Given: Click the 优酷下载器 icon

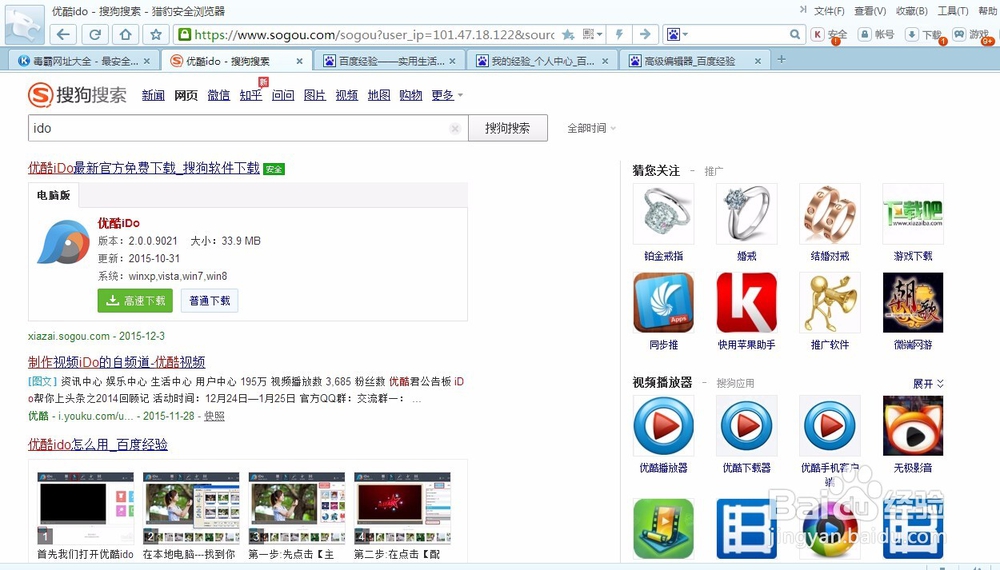Looking at the screenshot, I should pos(746,425).
